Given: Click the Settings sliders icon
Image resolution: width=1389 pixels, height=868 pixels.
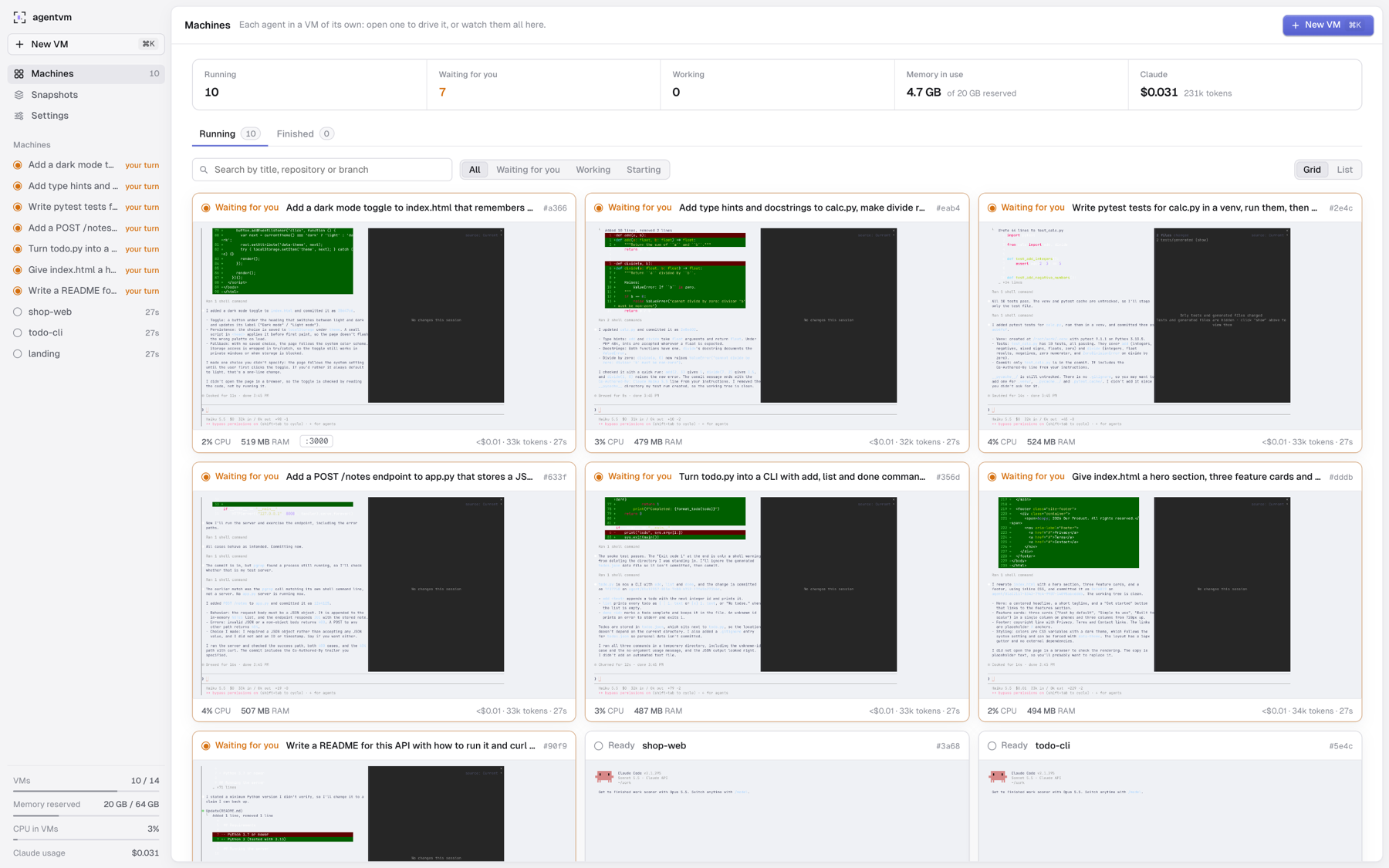Looking at the screenshot, I should pyautogui.click(x=19, y=116).
